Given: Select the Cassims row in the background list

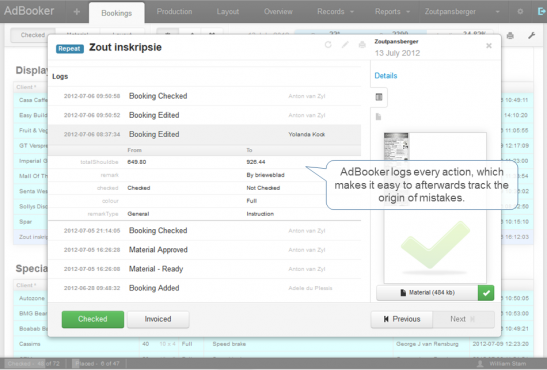Looking at the screenshot, I should 273,344.
